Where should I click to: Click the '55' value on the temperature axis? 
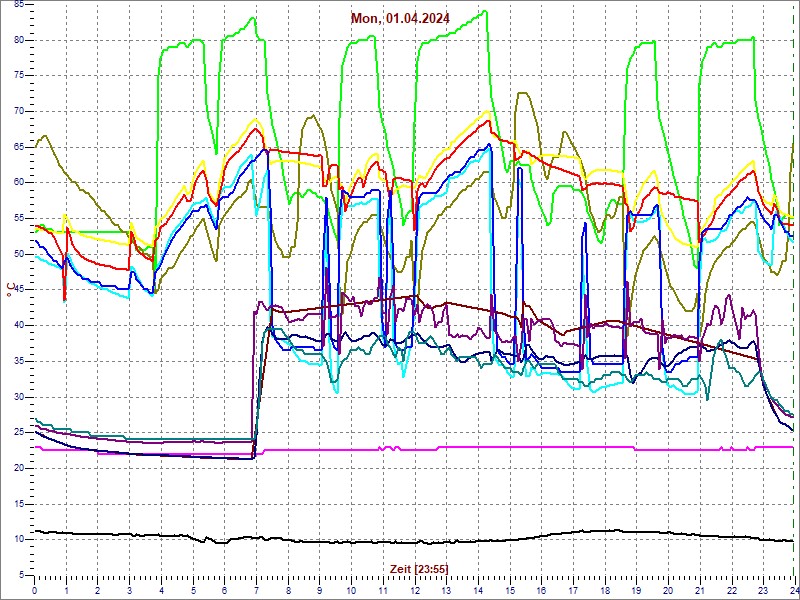(19, 218)
